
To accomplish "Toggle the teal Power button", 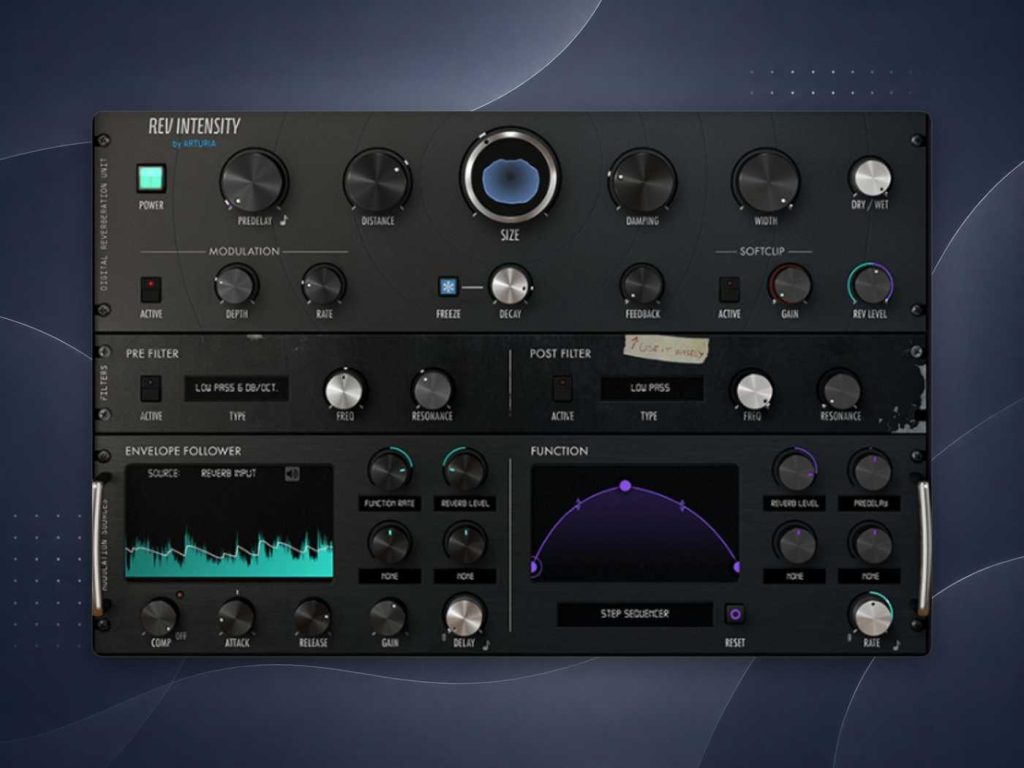I will coord(152,178).
